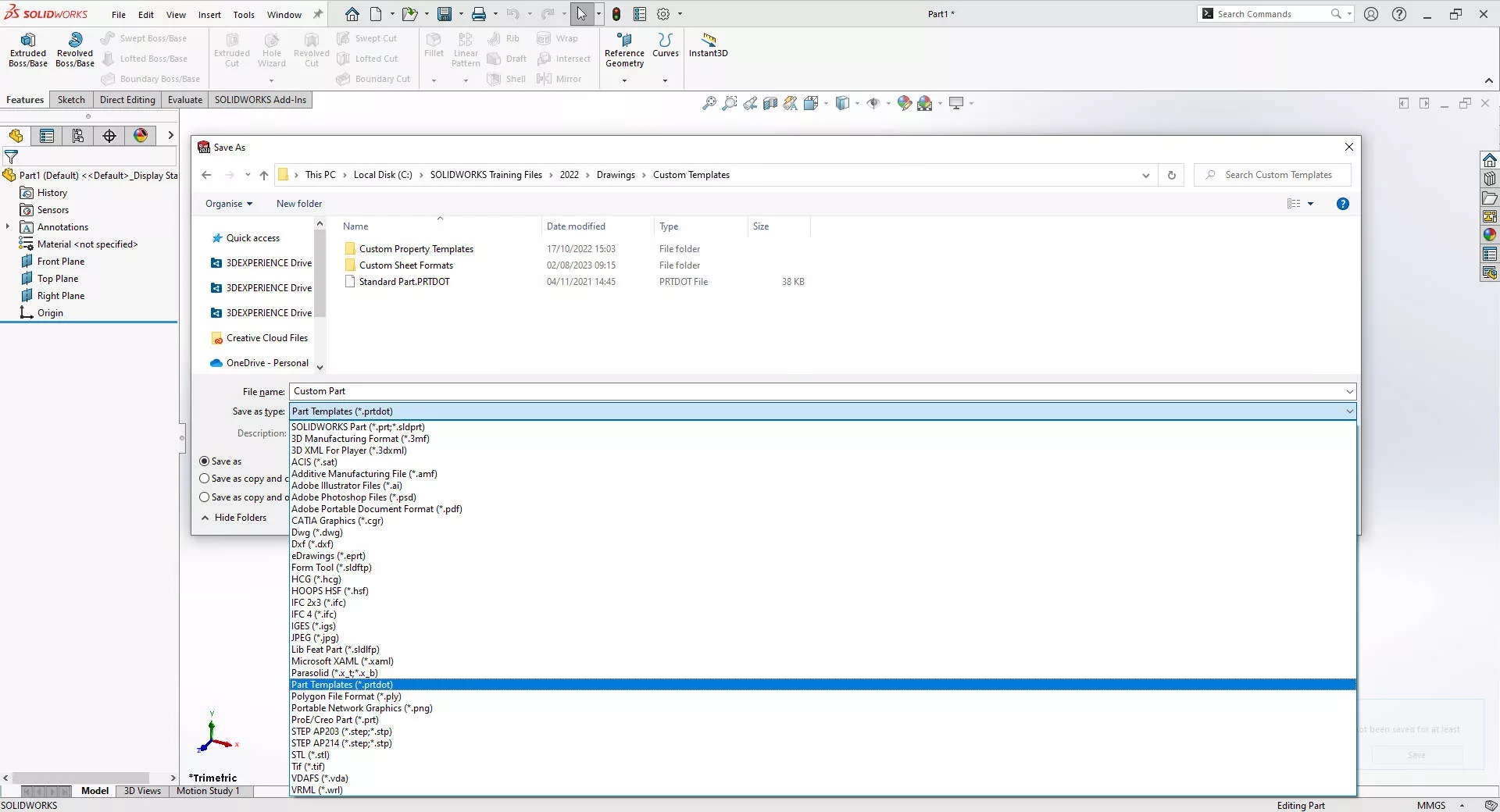
Task: Click the DisplayManager appearance sphere icon
Action: [x=141, y=136]
